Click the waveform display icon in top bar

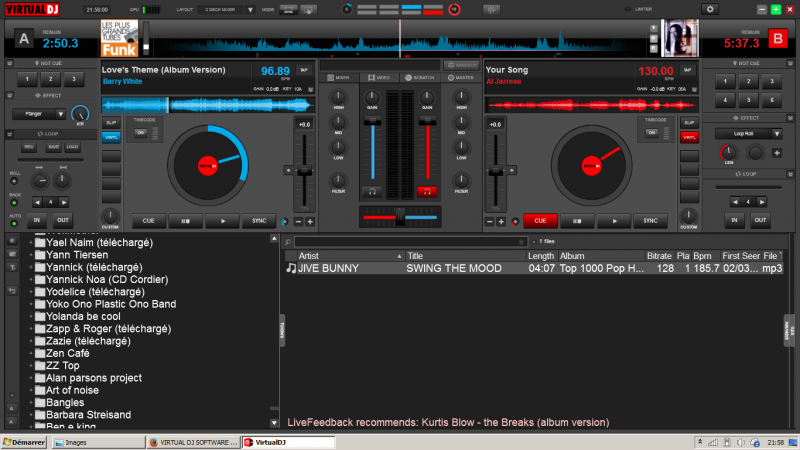[x=491, y=9]
